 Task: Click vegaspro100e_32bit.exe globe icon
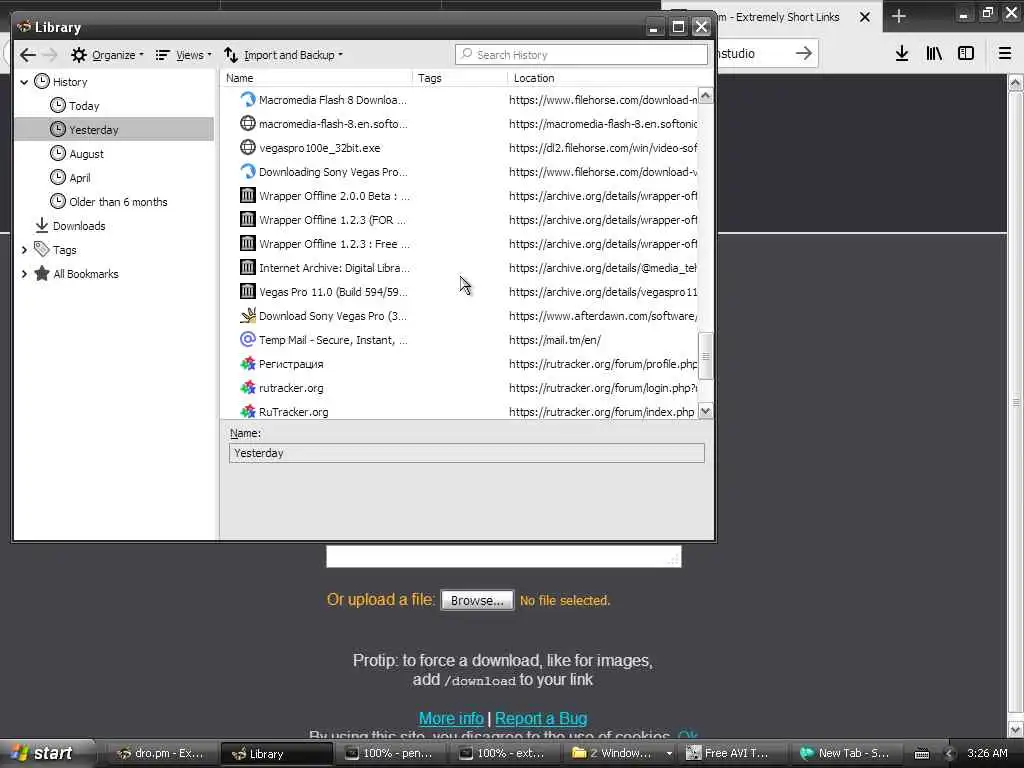tap(248, 148)
